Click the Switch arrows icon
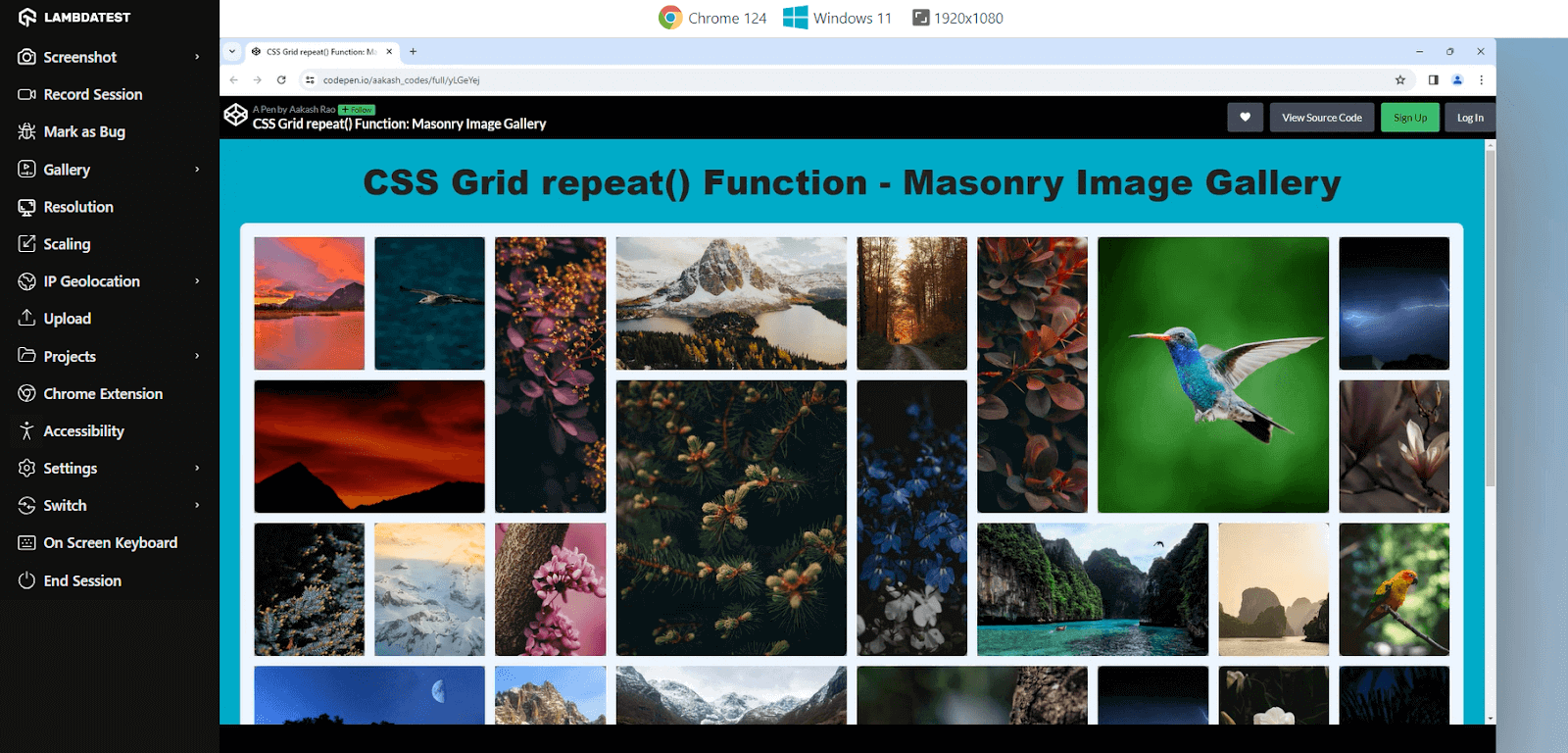The image size is (1568, 753). 26,505
